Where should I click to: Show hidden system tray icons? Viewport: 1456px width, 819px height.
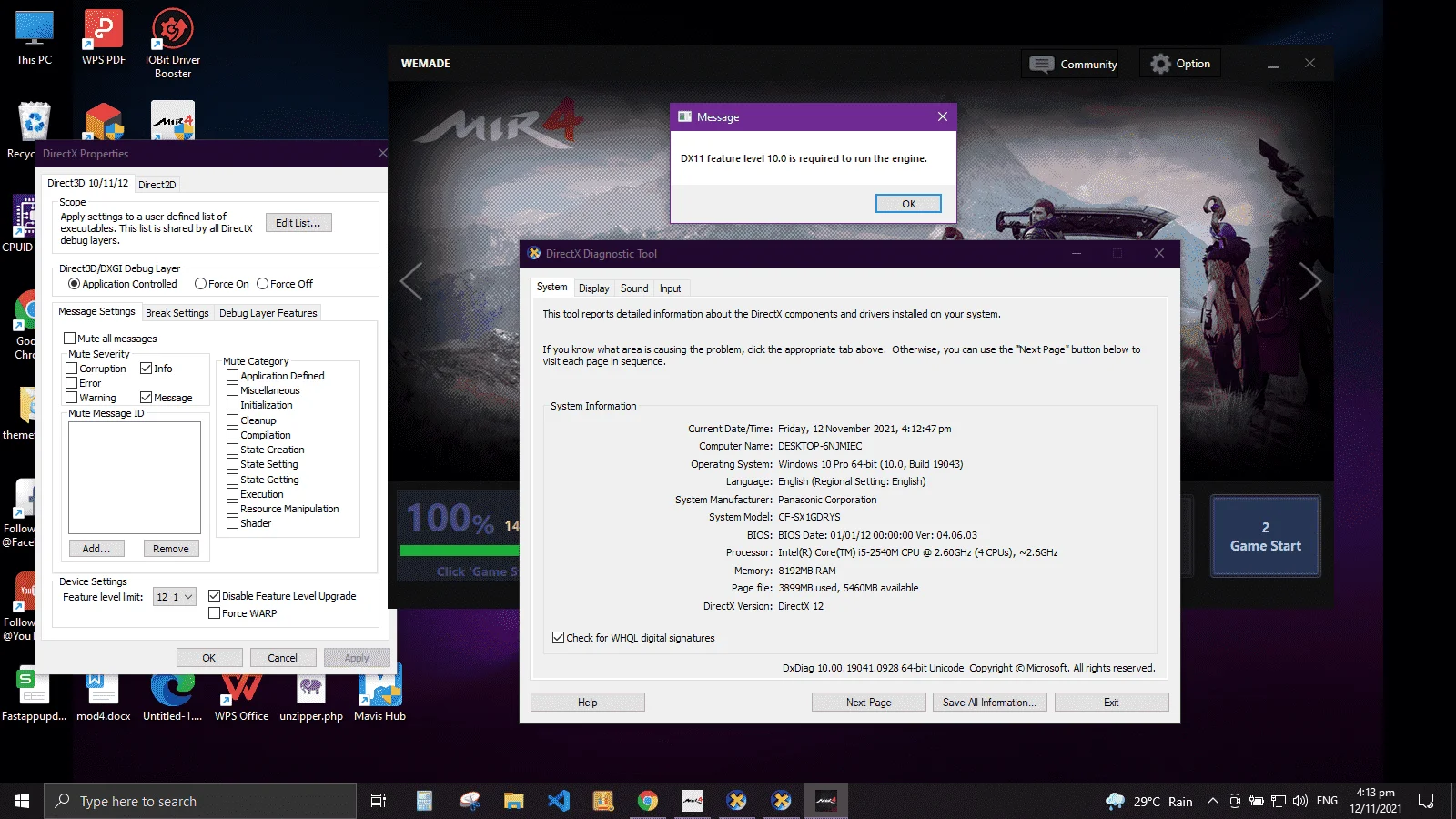(x=1212, y=801)
